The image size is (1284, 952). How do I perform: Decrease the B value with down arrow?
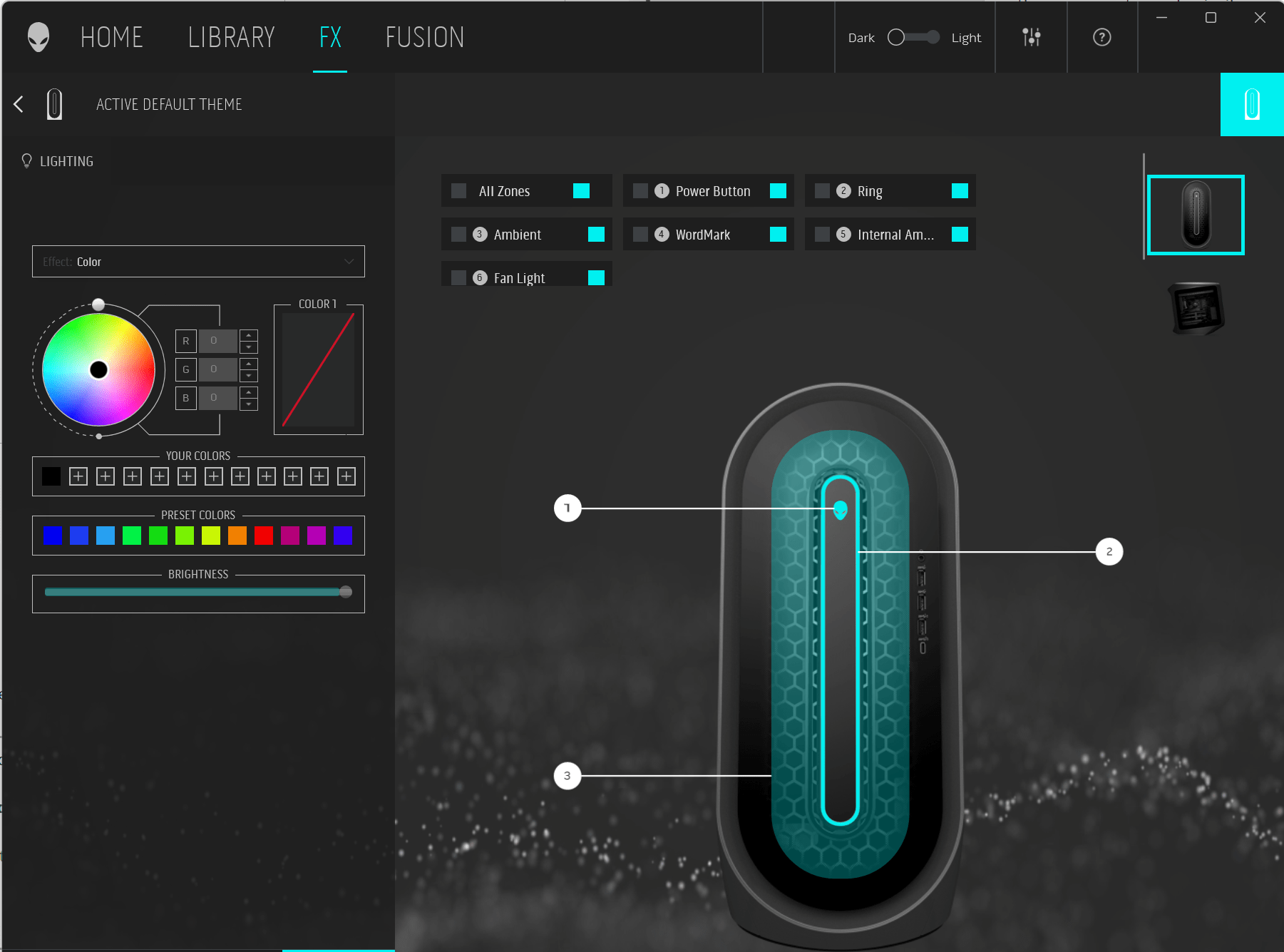pos(249,404)
